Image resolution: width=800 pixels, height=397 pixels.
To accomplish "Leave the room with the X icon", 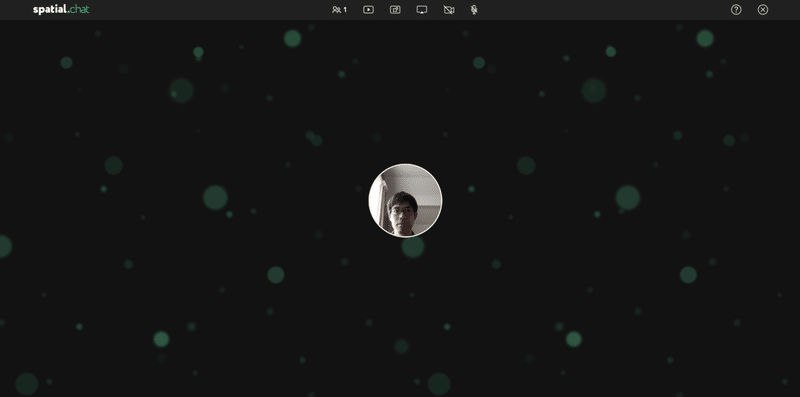I will tap(763, 10).
